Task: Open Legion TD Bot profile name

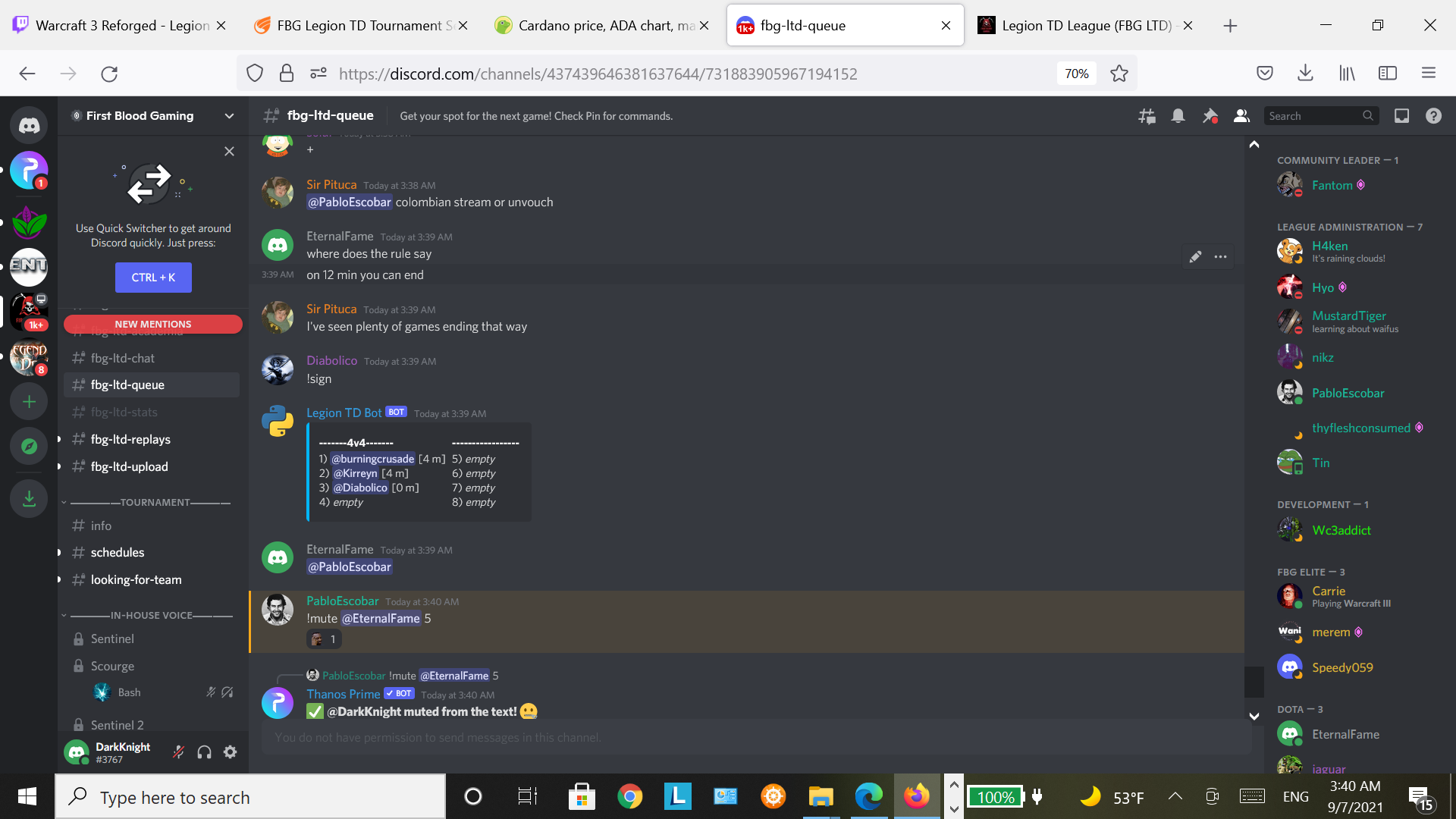Action: point(344,413)
